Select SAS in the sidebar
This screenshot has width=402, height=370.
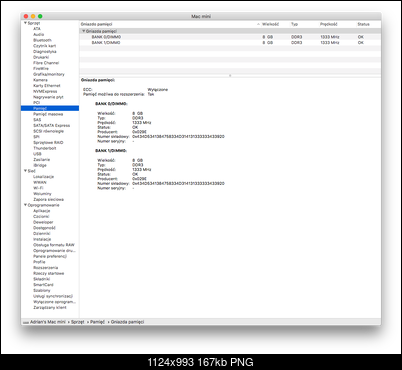(37, 120)
